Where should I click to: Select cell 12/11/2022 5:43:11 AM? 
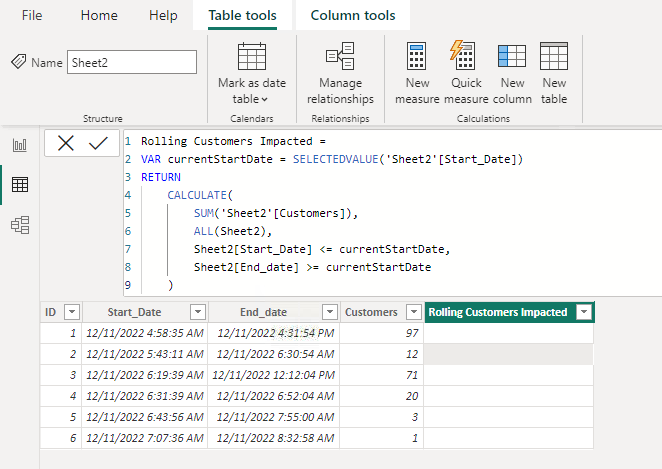tap(145, 354)
